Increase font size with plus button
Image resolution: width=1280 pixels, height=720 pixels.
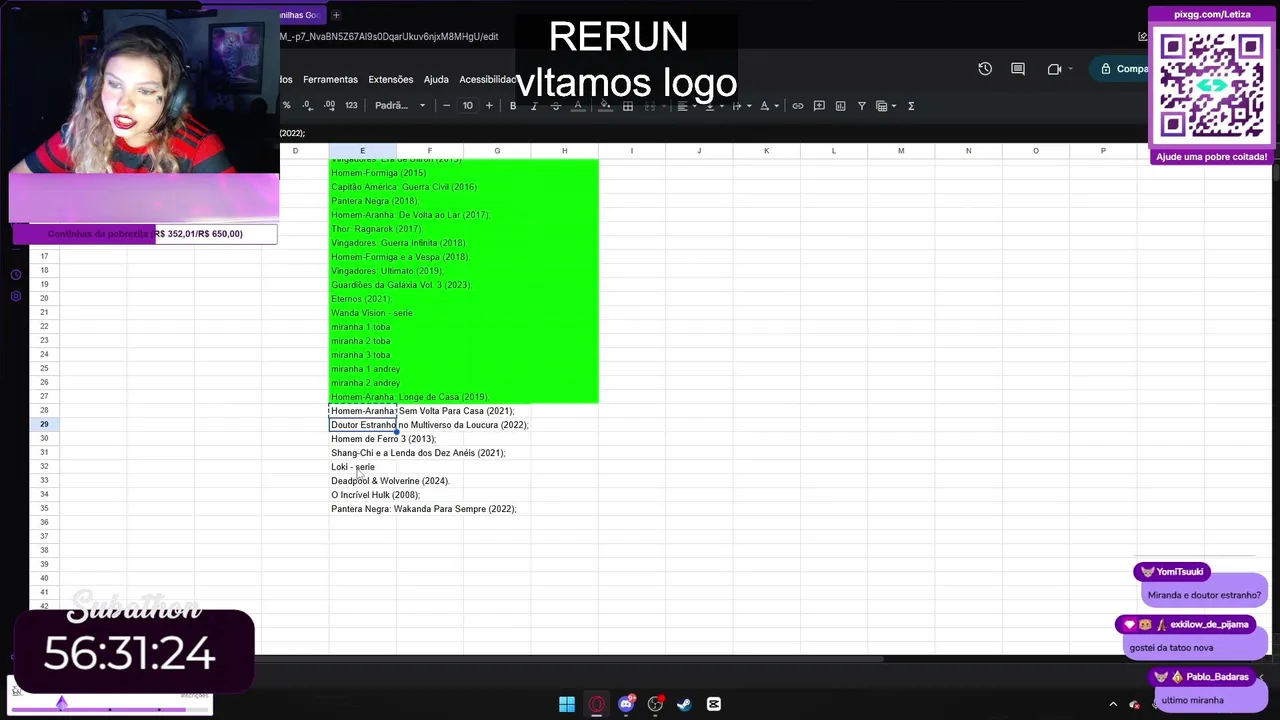(489, 105)
